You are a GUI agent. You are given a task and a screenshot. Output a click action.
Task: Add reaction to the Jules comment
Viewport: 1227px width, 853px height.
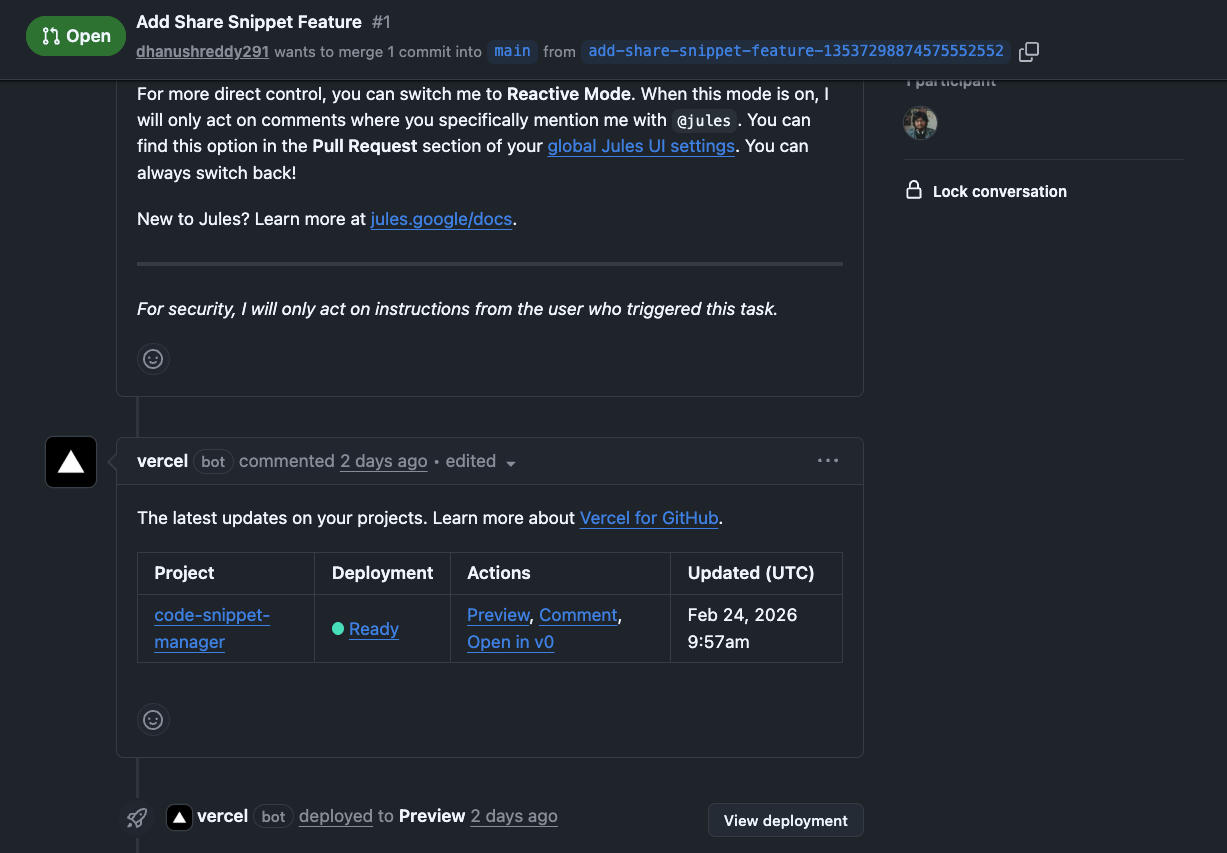153,358
